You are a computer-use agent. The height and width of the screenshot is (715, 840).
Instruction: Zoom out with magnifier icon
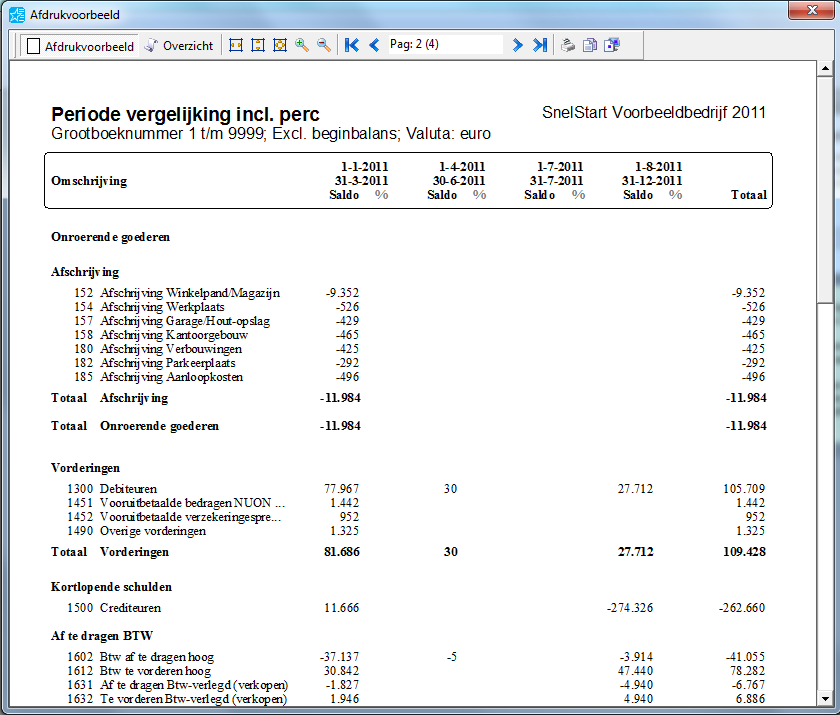[324, 45]
